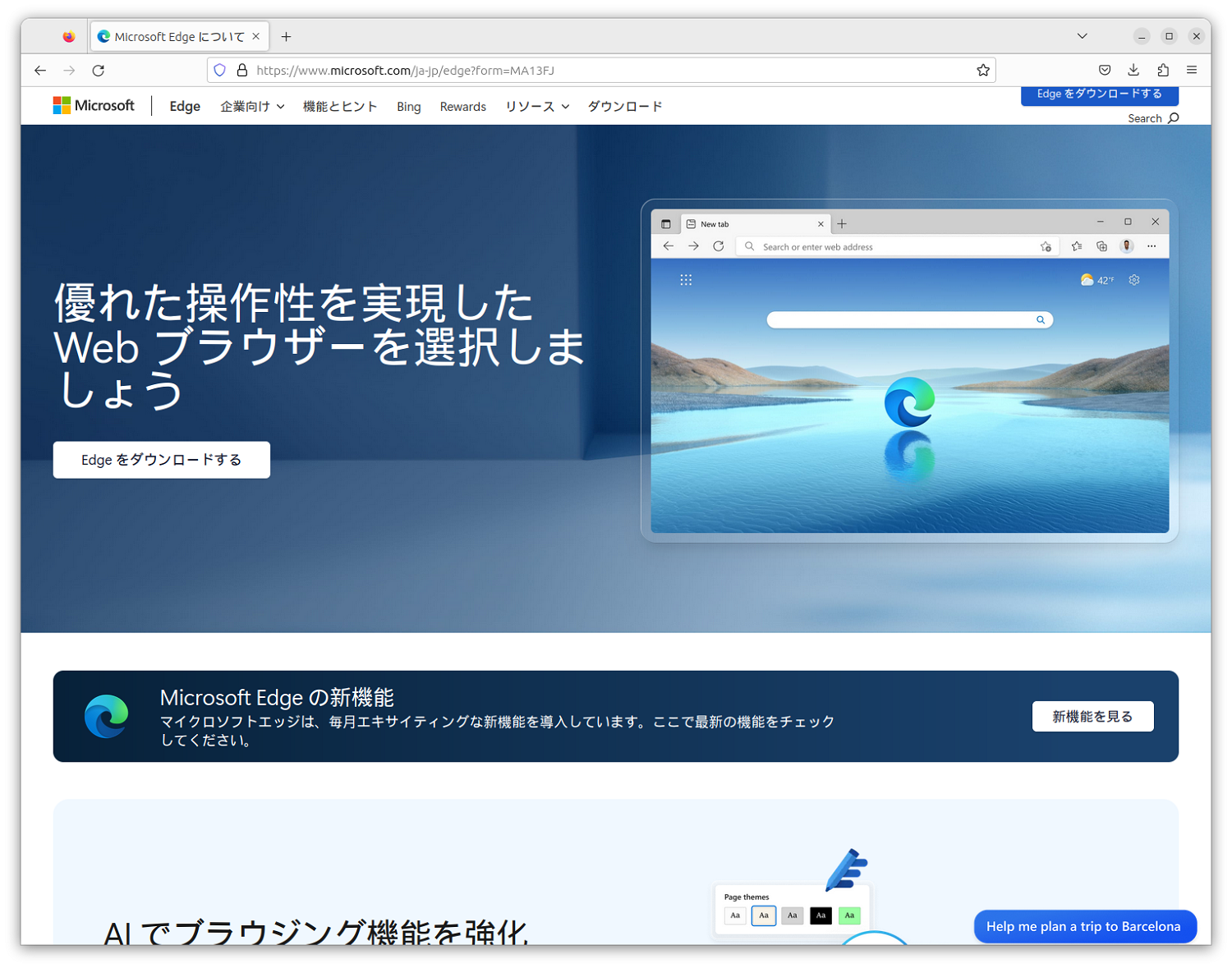The width and height of the screenshot is (1232, 968).
Task: Expand the 企業向け dropdown menu
Action: (x=252, y=107)
